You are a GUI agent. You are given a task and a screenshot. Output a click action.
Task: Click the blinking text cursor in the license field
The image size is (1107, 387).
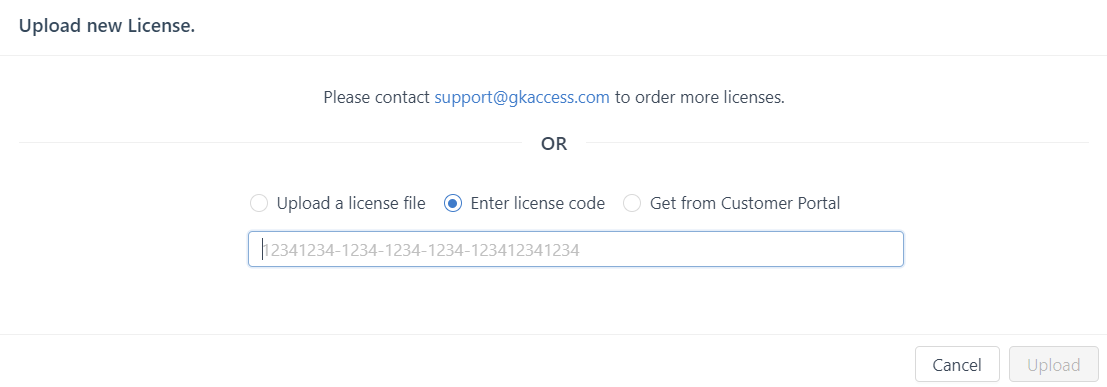coord(263,249)
